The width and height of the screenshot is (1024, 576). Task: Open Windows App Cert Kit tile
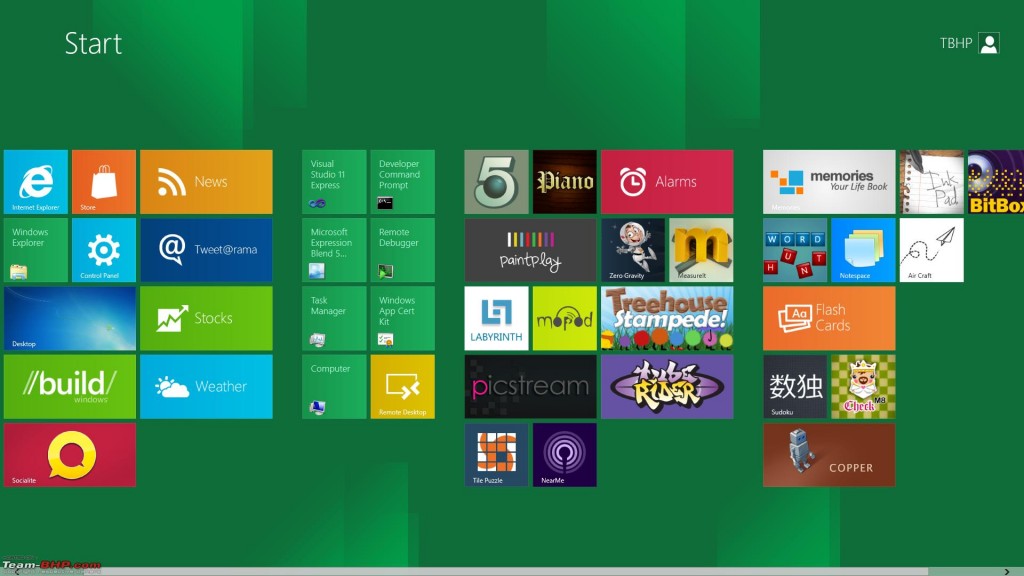pos(402,318)
